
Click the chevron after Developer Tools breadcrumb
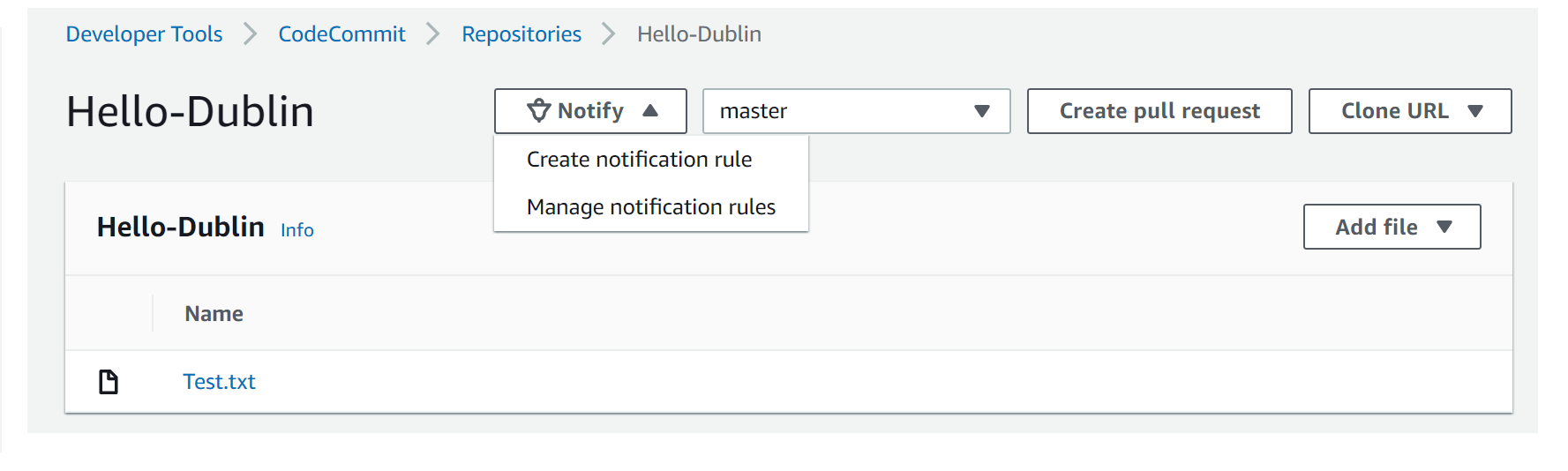(x=251, y=34)
